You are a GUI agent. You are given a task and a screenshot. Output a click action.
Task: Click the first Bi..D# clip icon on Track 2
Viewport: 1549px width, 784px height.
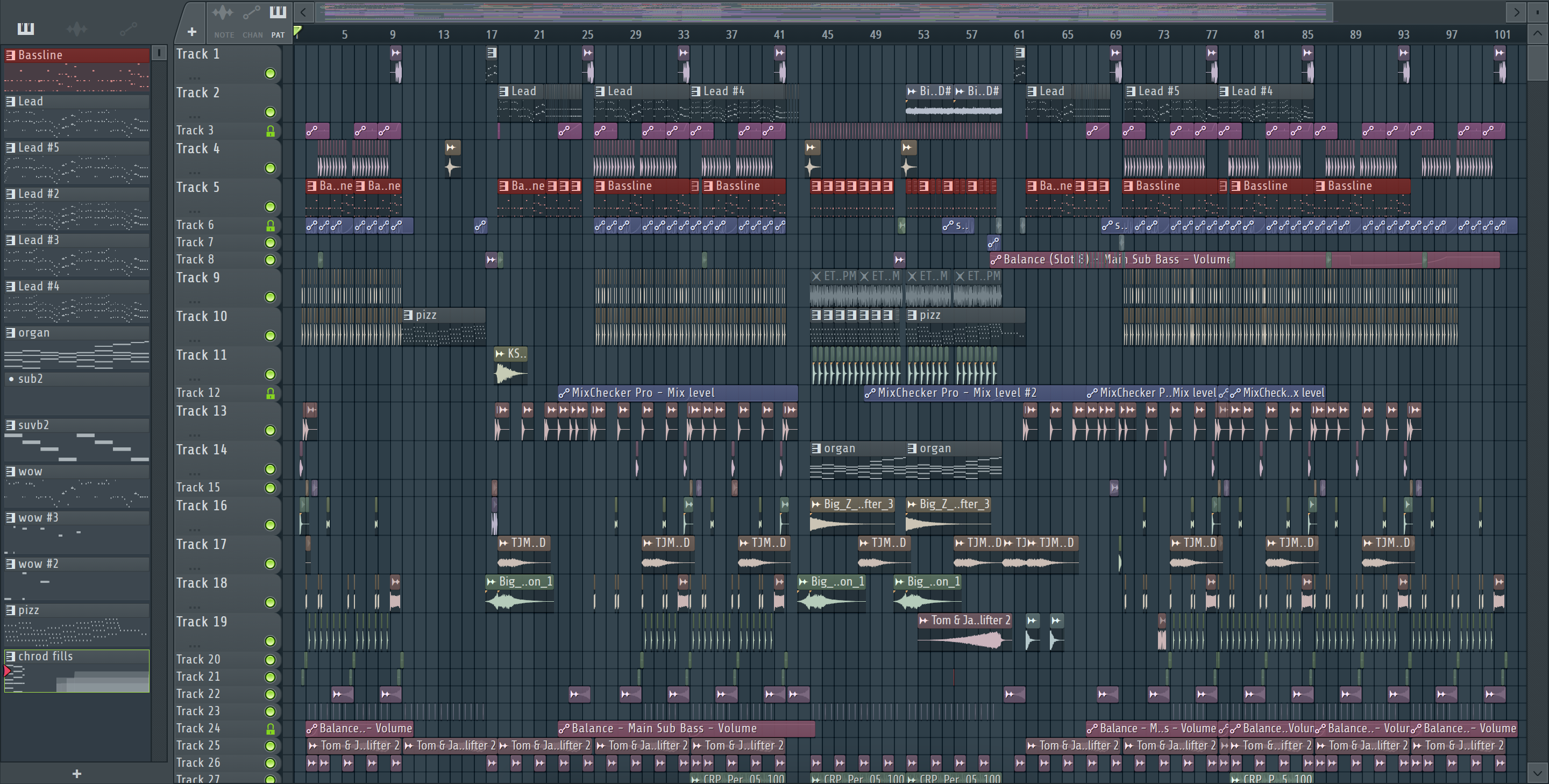pyautogui.click(x=912, y=91)
